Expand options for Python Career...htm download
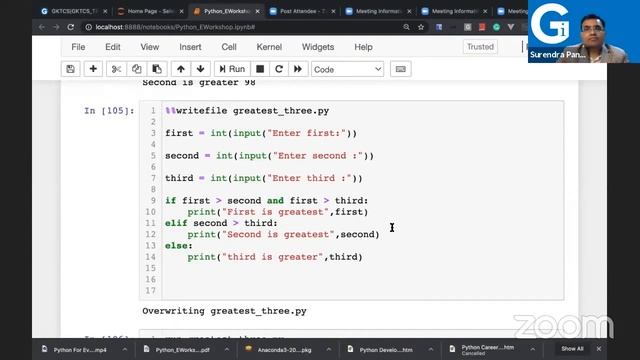 [x=533, y=350]
